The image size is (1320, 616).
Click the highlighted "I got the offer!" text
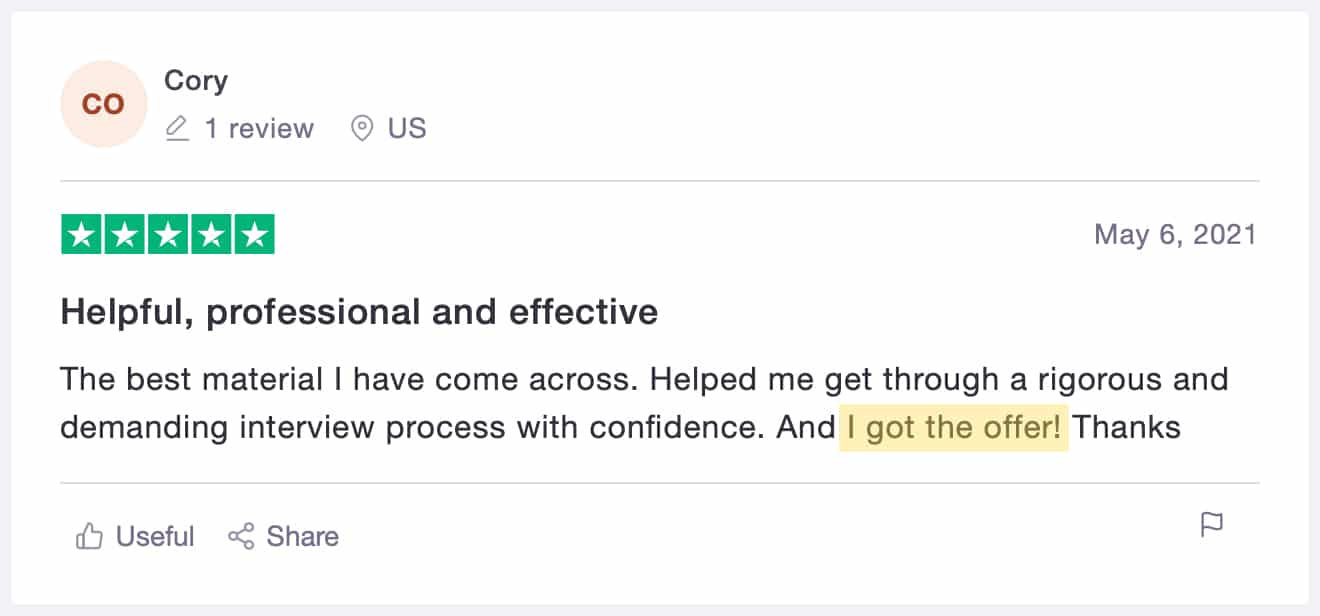tap(953, 428)
